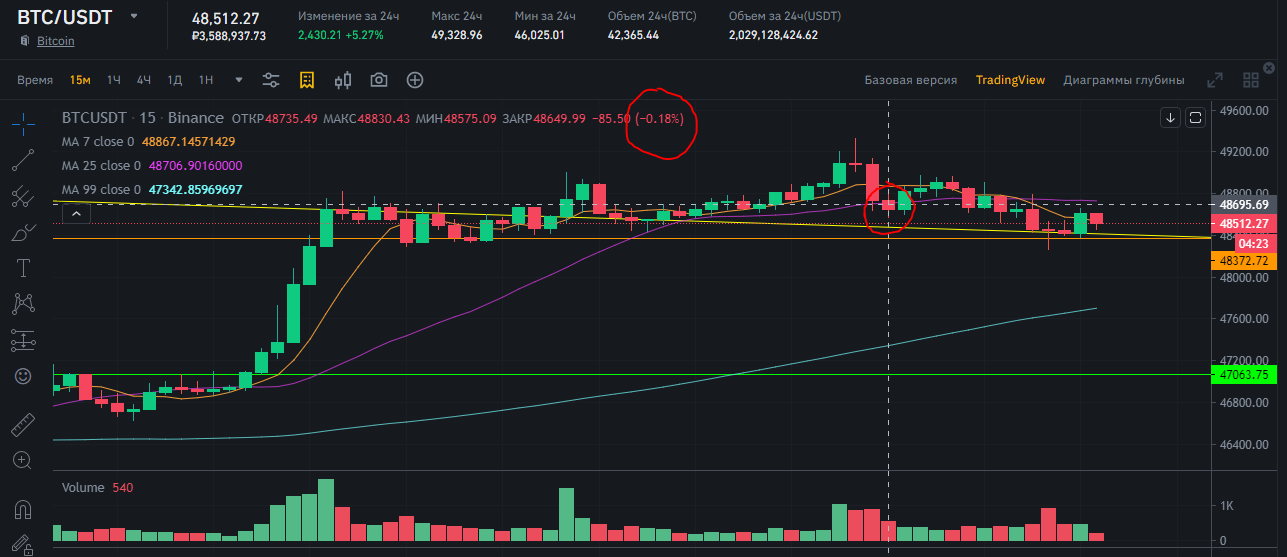Click the MA 25 close 0 indicator label
1287x557 pixels.
point(102,166)
